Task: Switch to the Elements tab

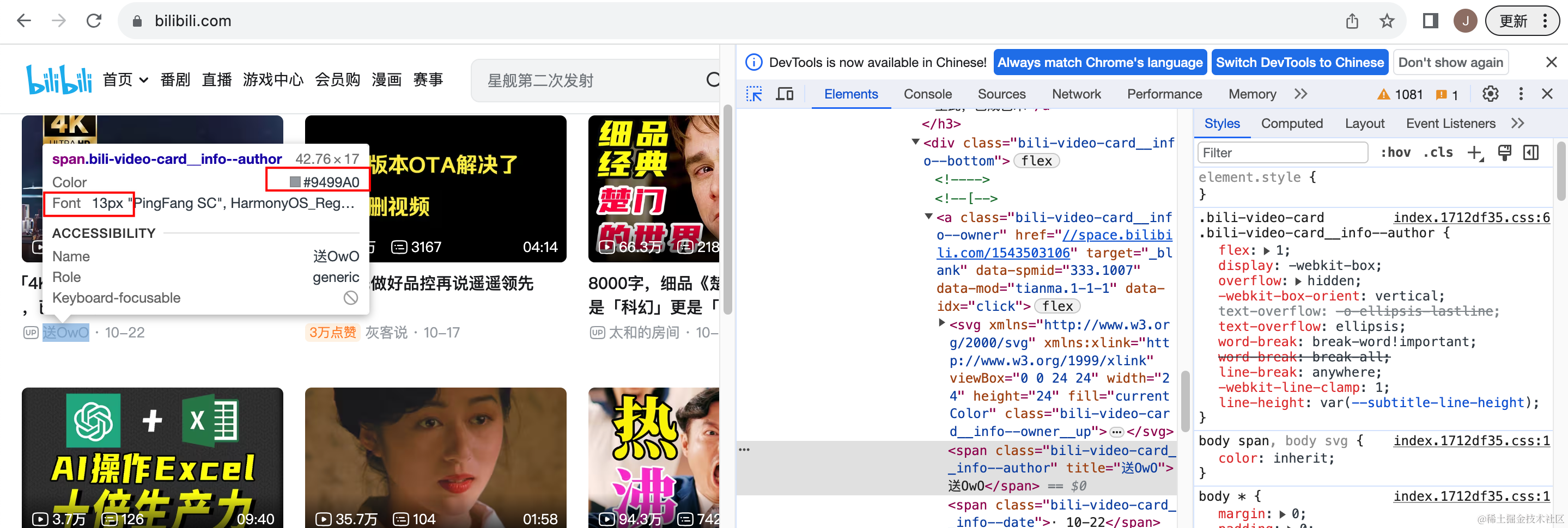Action: pyautogui.click(x=851, y=94)
